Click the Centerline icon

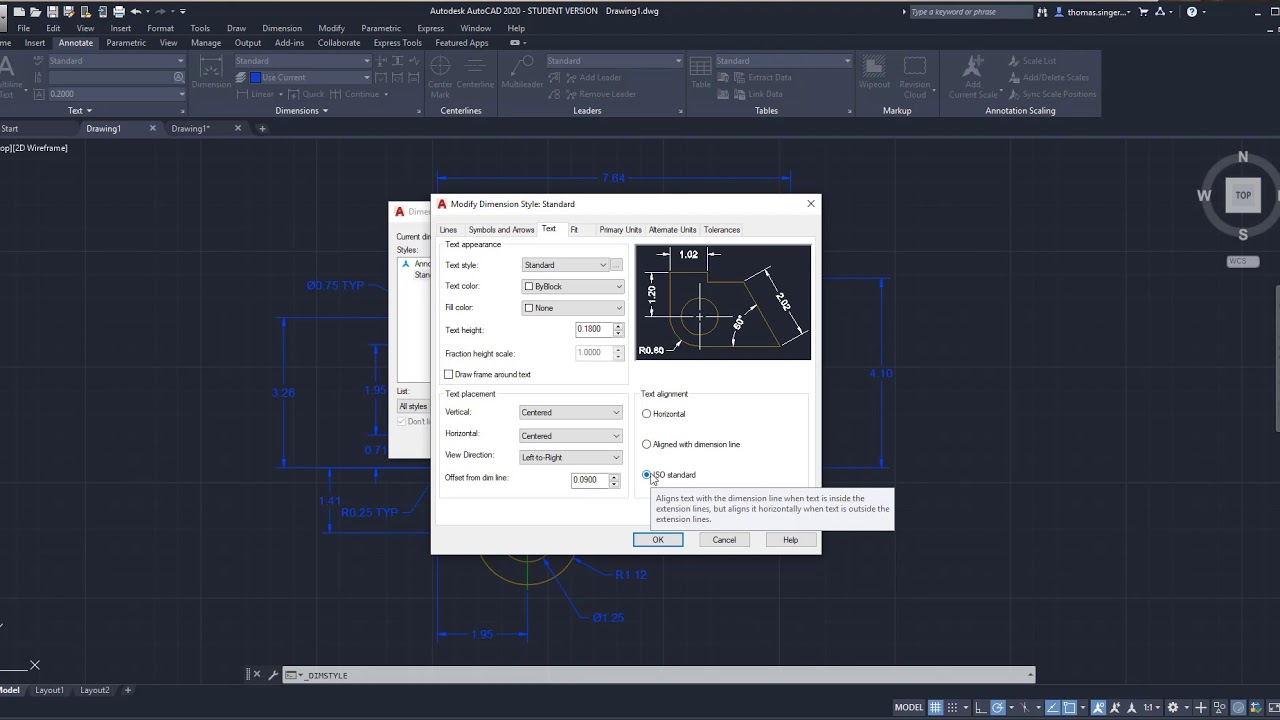[475, 67]
